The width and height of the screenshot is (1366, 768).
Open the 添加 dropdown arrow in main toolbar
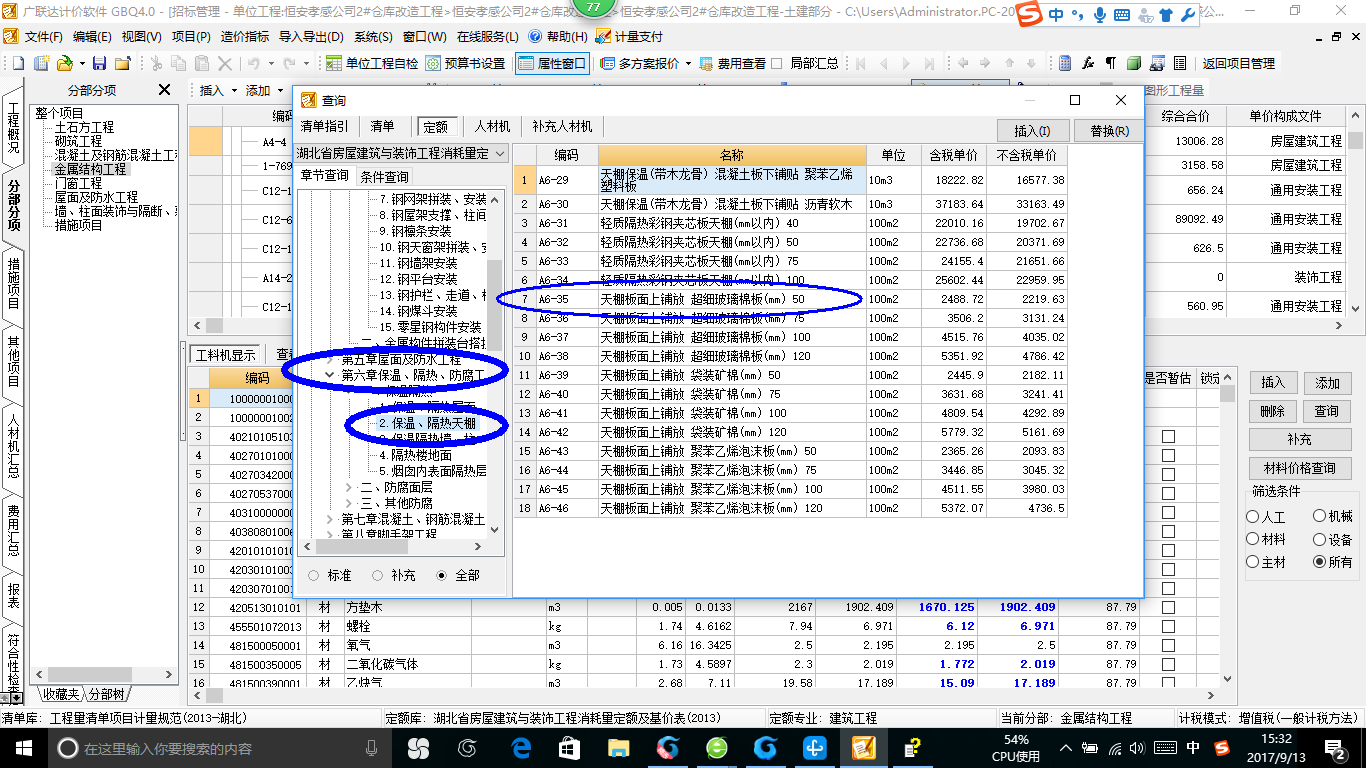pyautogui.click(x=280, y=90)
